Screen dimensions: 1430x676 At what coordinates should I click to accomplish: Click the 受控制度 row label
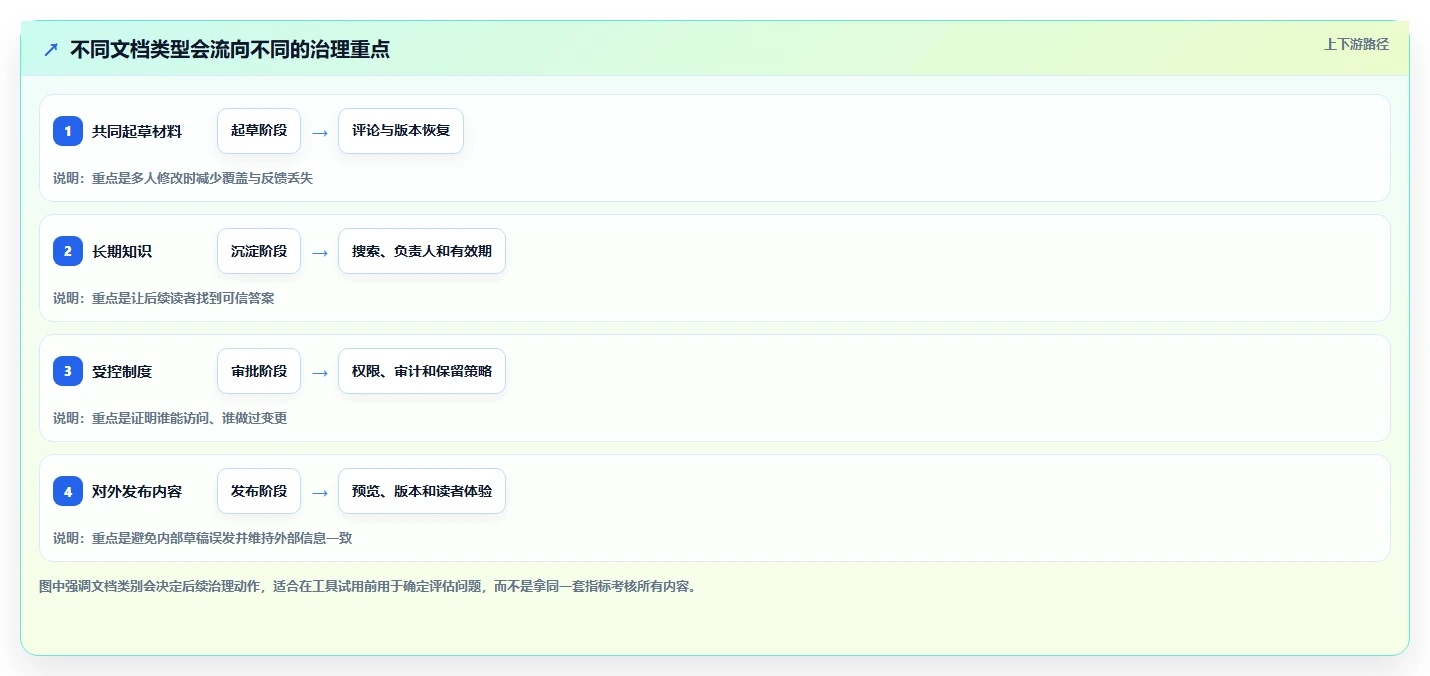pos(122,371)
